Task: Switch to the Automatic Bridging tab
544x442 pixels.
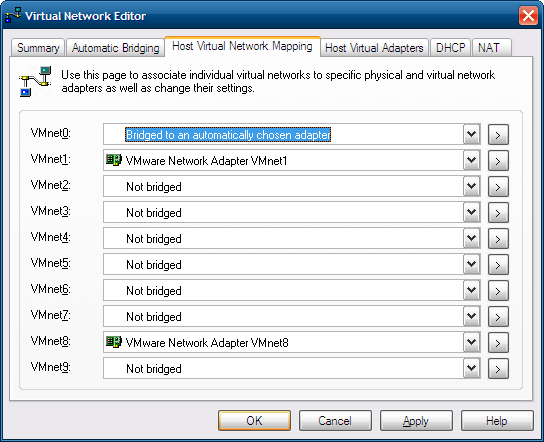Action: coord(115,48)
